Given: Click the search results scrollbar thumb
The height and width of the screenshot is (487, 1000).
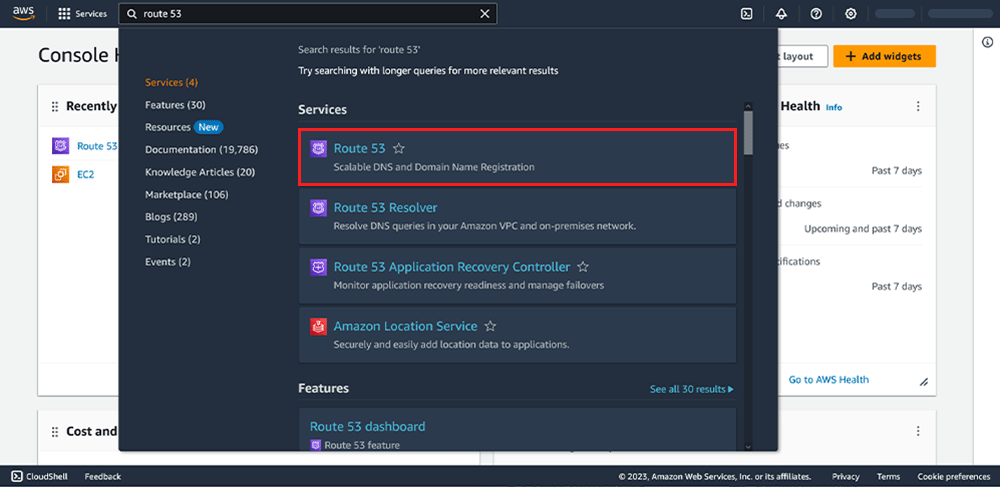Looking at the screenshot, I should (x=748, y=133).
